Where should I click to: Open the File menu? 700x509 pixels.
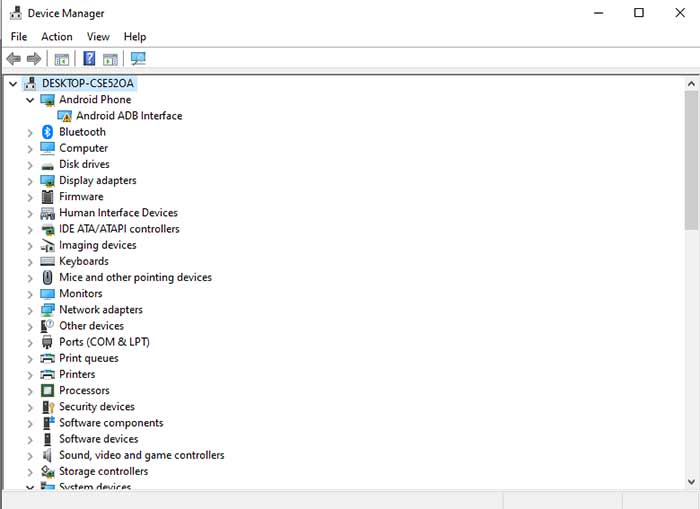pos(19,37)
